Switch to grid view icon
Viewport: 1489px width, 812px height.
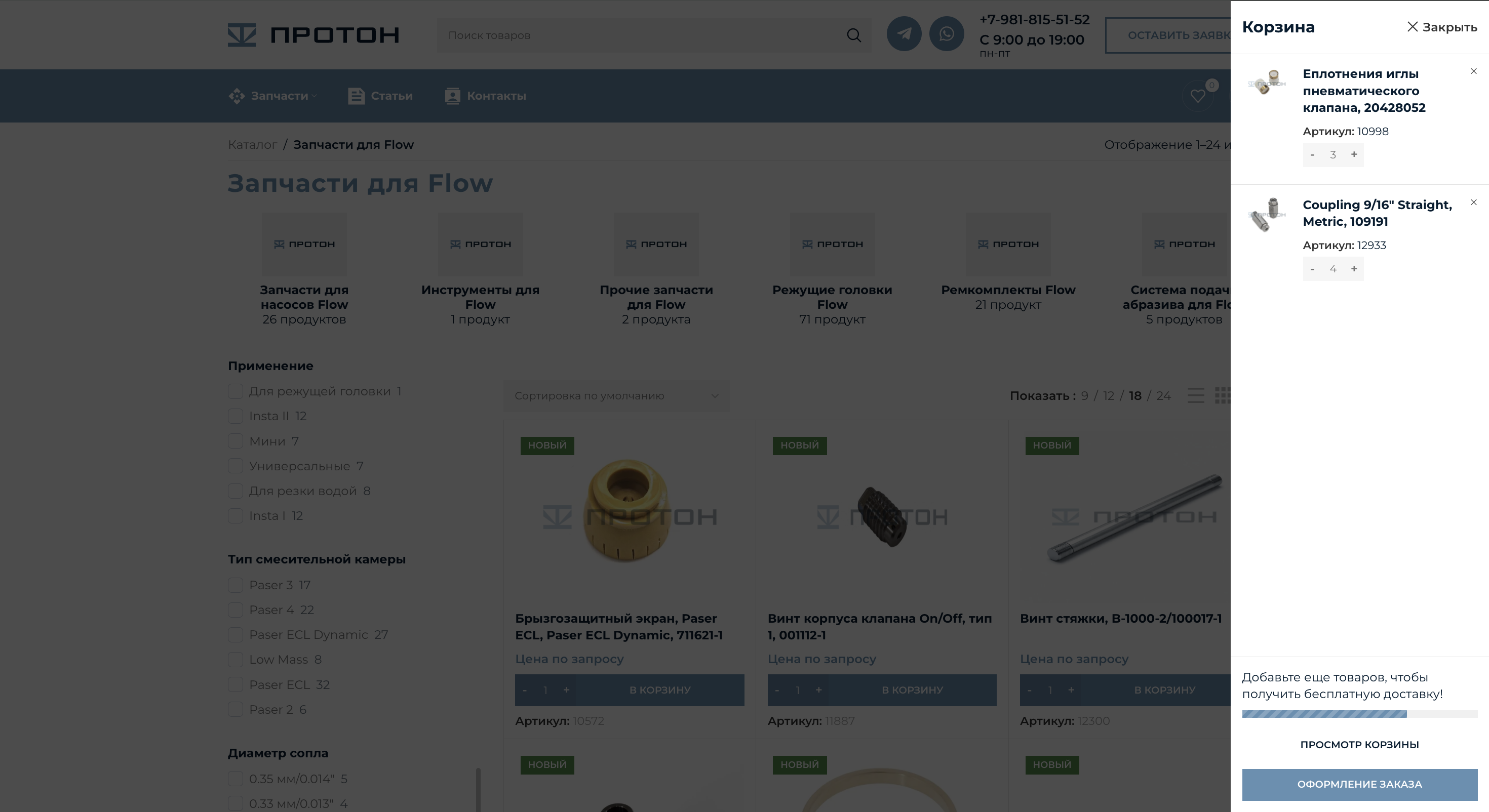click(x=1223, y=396)
